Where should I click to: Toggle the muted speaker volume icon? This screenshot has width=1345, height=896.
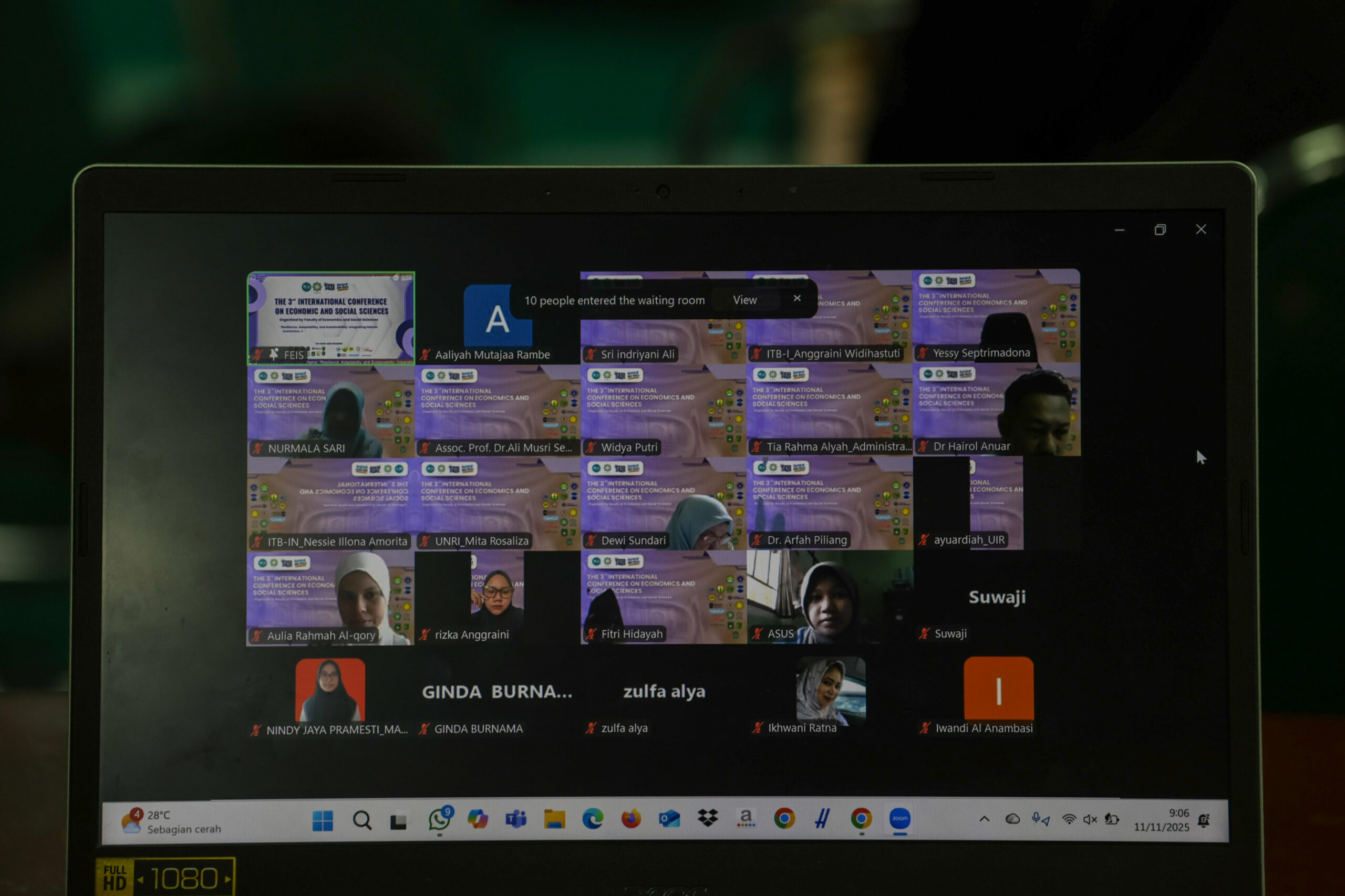coord(1090,819)
